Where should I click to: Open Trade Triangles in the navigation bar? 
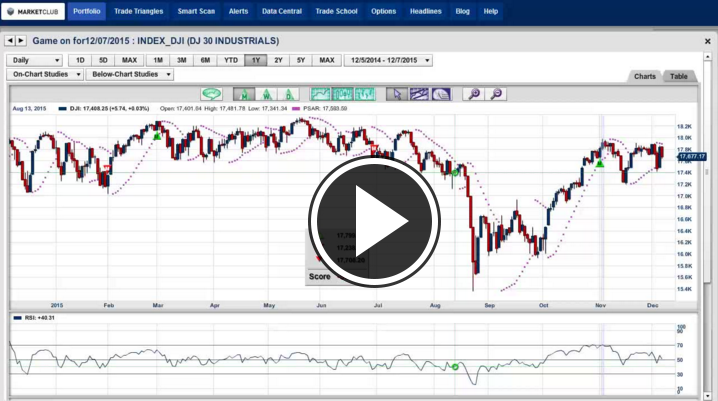tap(137, 11)
